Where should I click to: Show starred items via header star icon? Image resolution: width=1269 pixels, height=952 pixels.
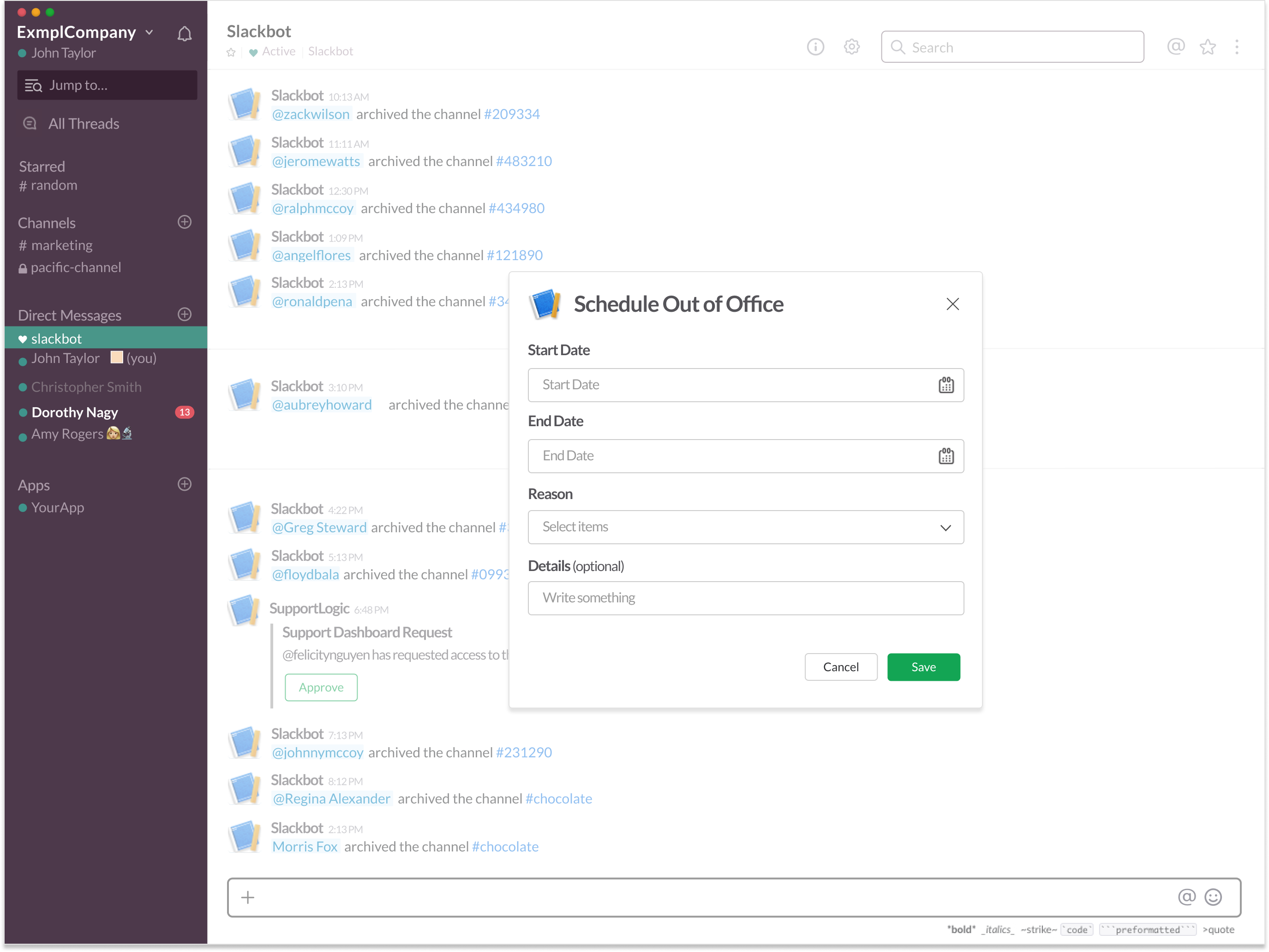point(1208,47)
